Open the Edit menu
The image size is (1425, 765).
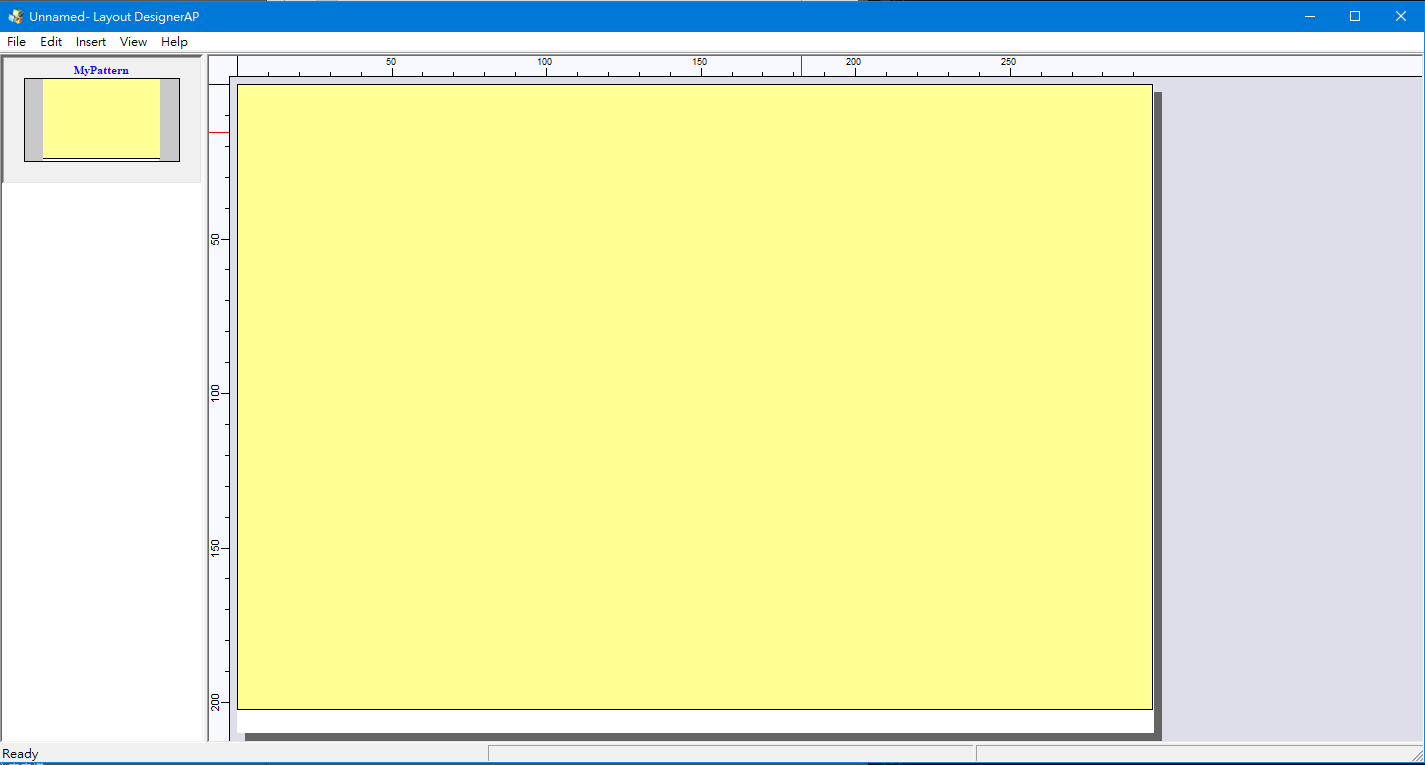pyautogui.click(x=51, y=42)
